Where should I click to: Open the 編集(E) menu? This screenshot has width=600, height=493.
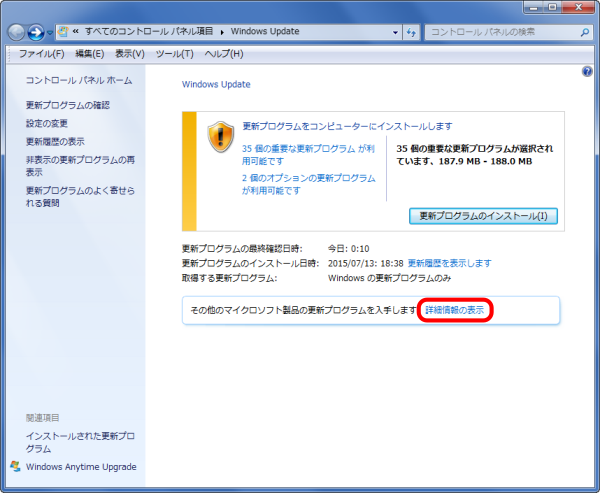[x=90, y=54]
